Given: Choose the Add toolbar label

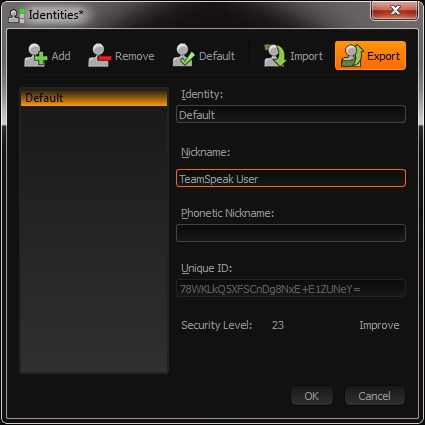Looking at the screenshot, I should [x=61, y=56].
